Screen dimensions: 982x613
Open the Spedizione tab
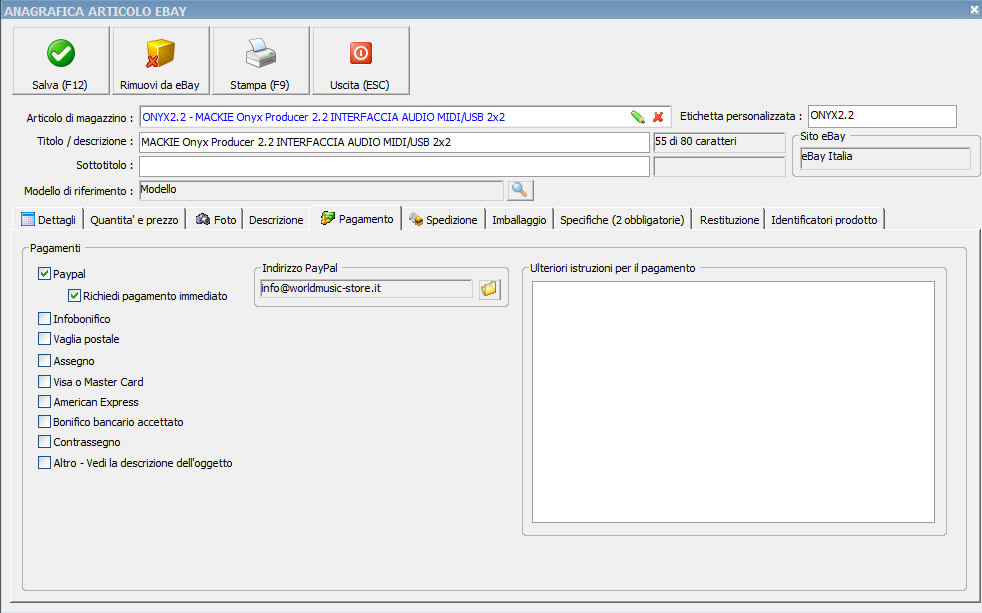tap(443, 220)
